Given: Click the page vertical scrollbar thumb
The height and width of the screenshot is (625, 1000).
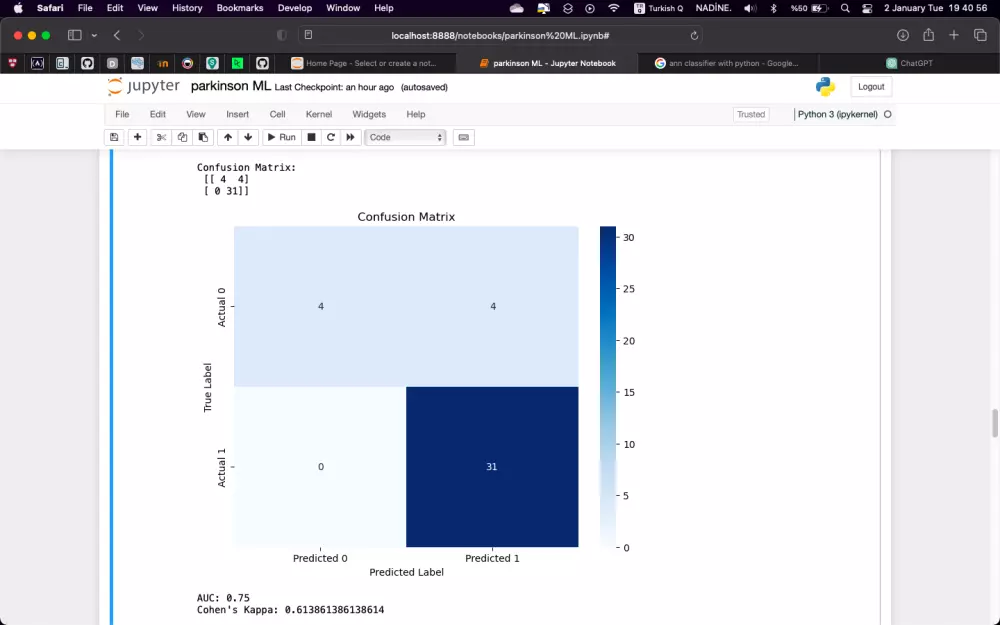Looking at the screenshot, I should coord(995,423).
